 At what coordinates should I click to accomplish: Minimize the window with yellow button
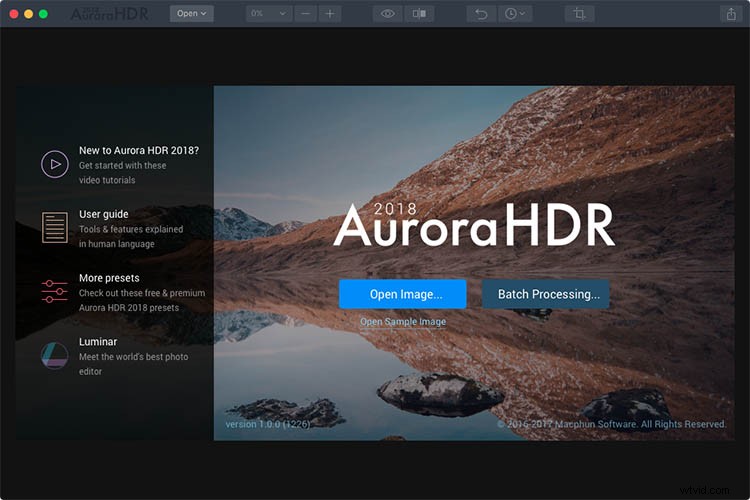pyautogui.click(x=29, y=14)
